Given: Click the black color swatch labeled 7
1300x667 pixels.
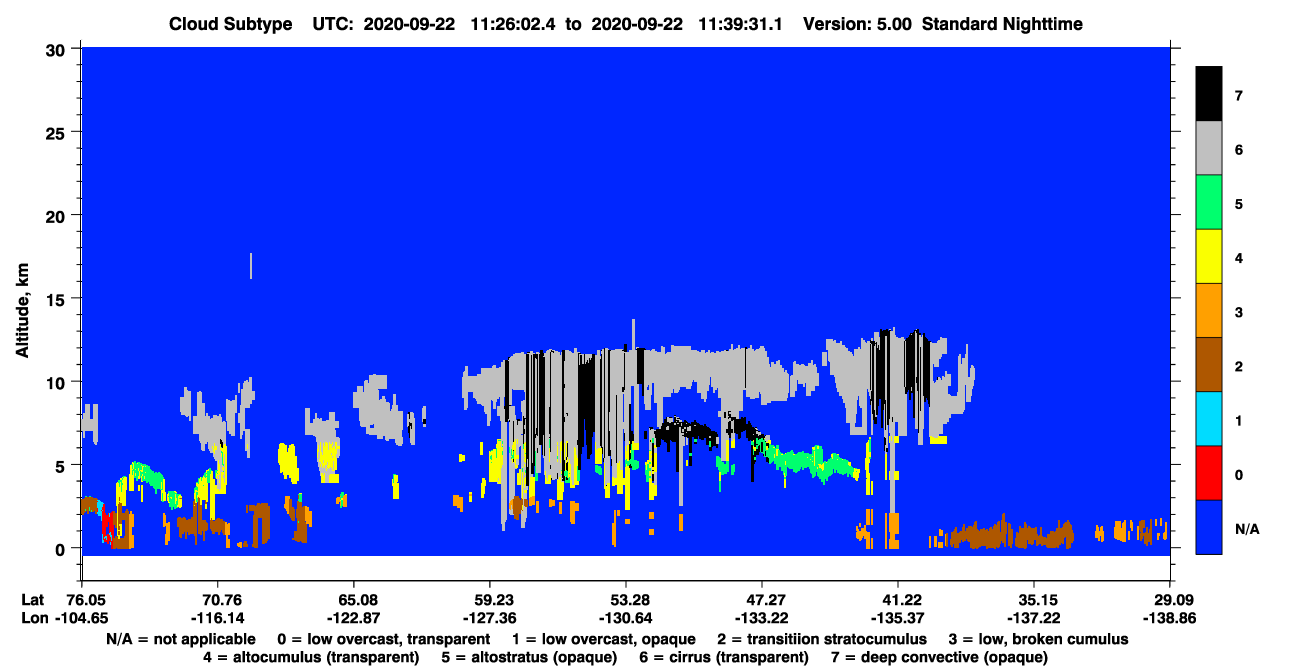Looking at the screenshot, I should (1209, 94).
